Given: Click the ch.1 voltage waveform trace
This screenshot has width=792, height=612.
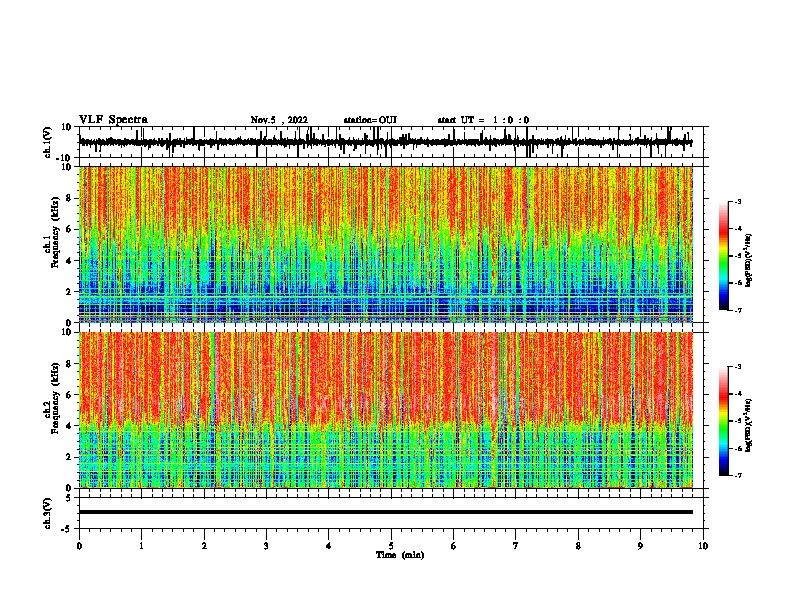Looking at the screenshot, I should pyautogui.click(x=385, y=142).
